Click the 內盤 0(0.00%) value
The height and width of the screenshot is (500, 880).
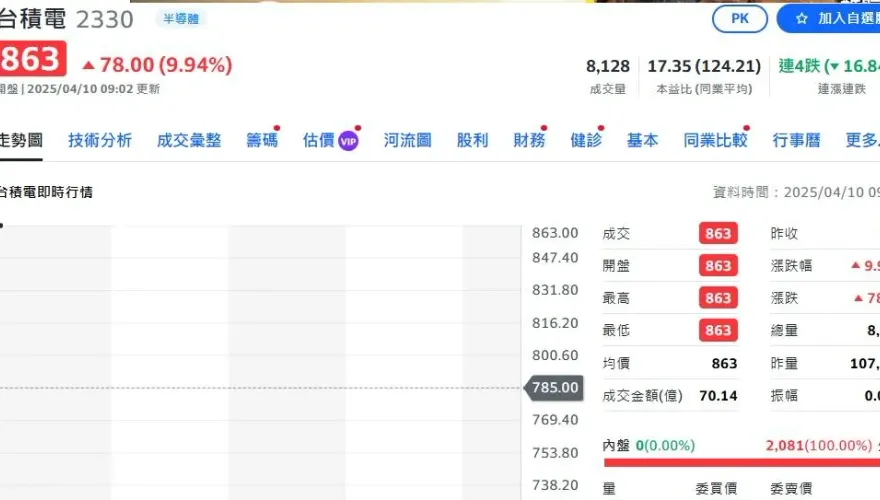(x=665, y=446)
